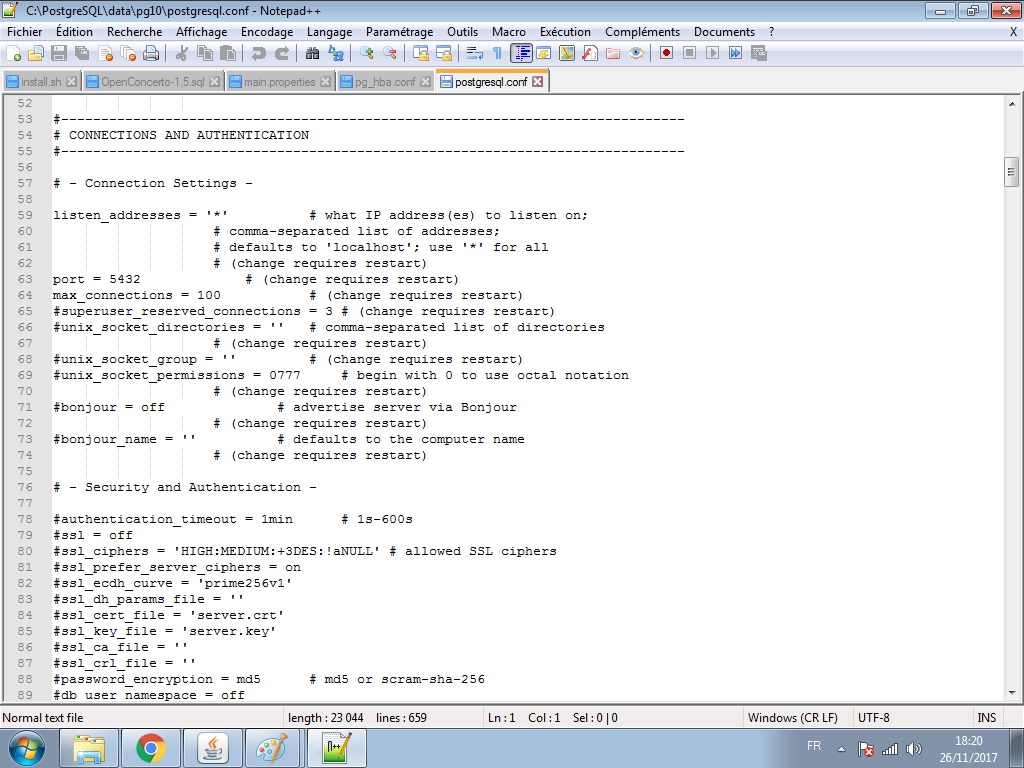Switch to the install.sh tab
The height and width of the screenshot is (768, 1024).
[41, 82]
